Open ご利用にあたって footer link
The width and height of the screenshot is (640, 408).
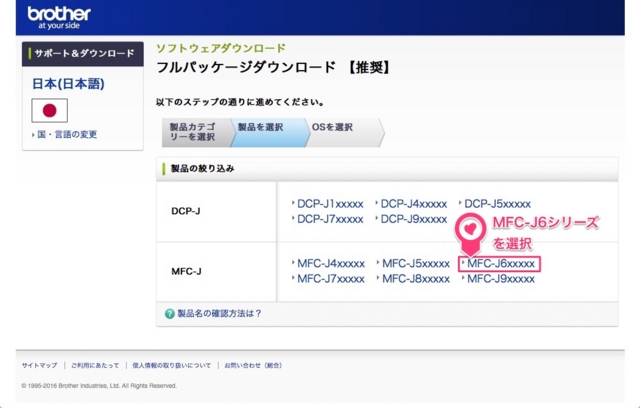(95, 366)
